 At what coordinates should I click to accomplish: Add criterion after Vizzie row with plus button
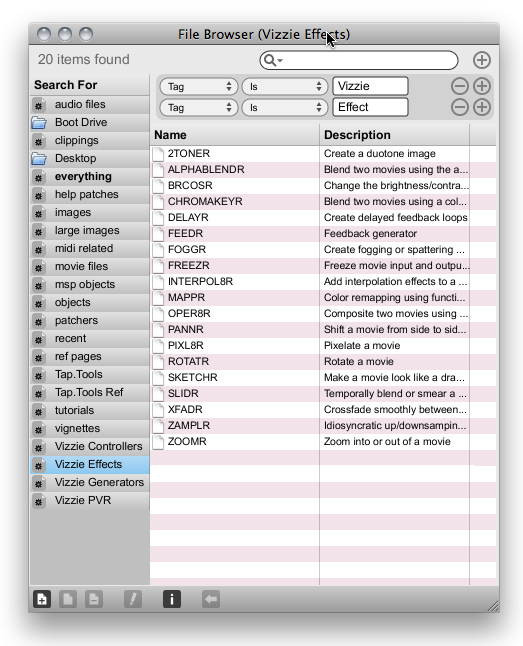point(481,87)
